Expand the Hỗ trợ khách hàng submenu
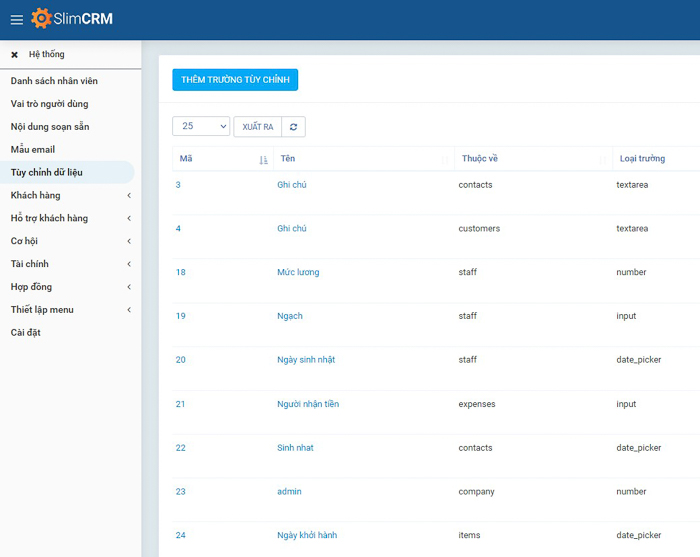 point(129,218)
